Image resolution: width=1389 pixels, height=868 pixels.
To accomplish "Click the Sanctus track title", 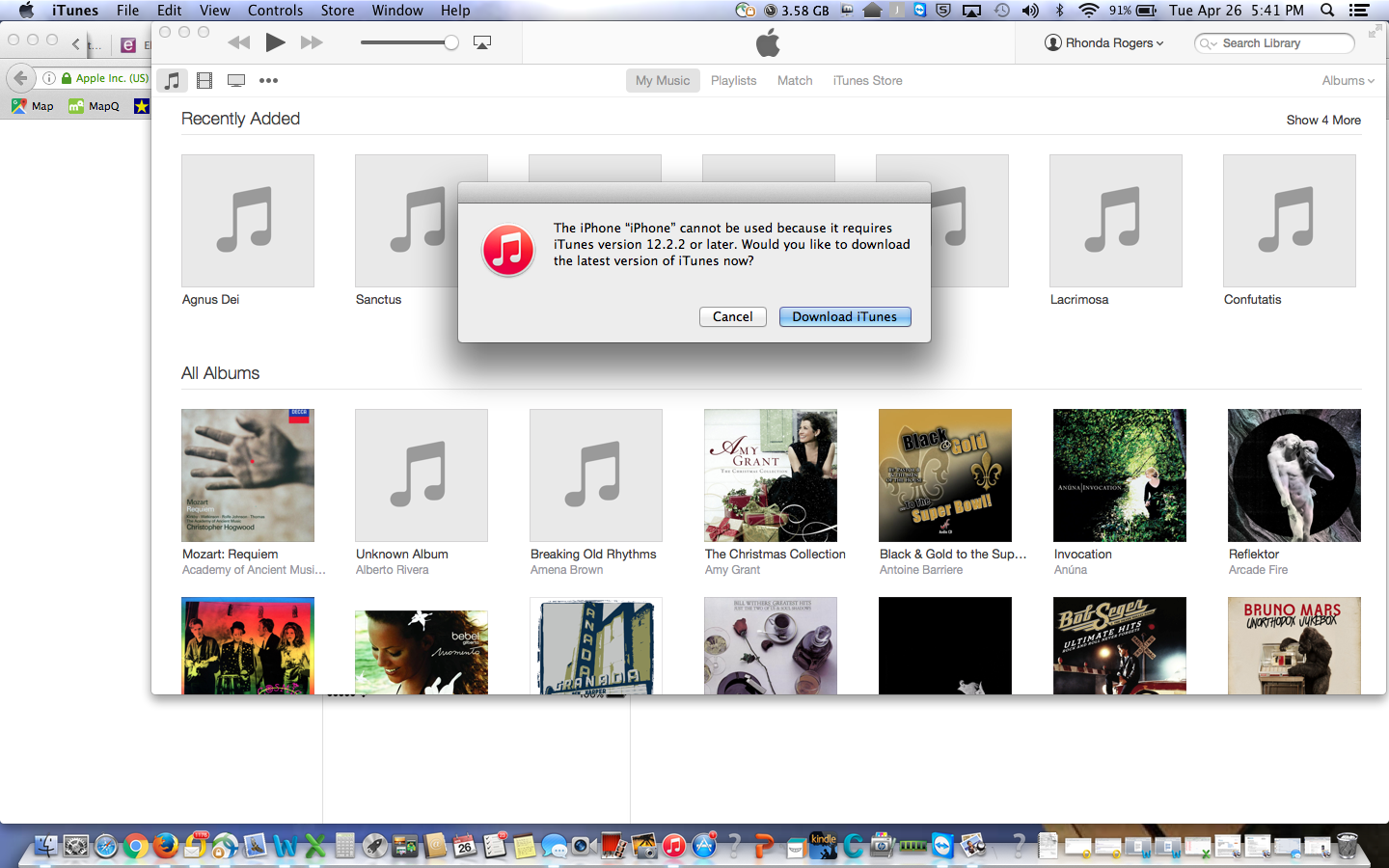I will point(378,300).
